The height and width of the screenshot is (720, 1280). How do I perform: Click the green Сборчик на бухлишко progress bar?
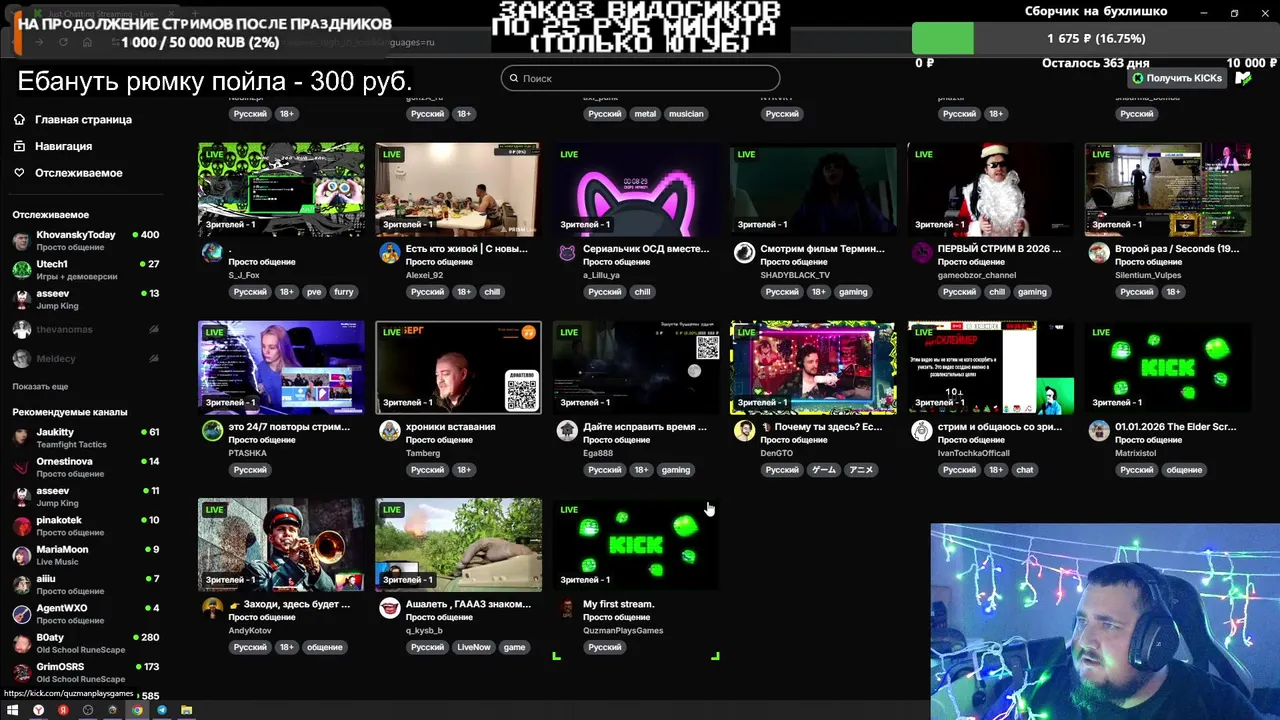[942, 39]
